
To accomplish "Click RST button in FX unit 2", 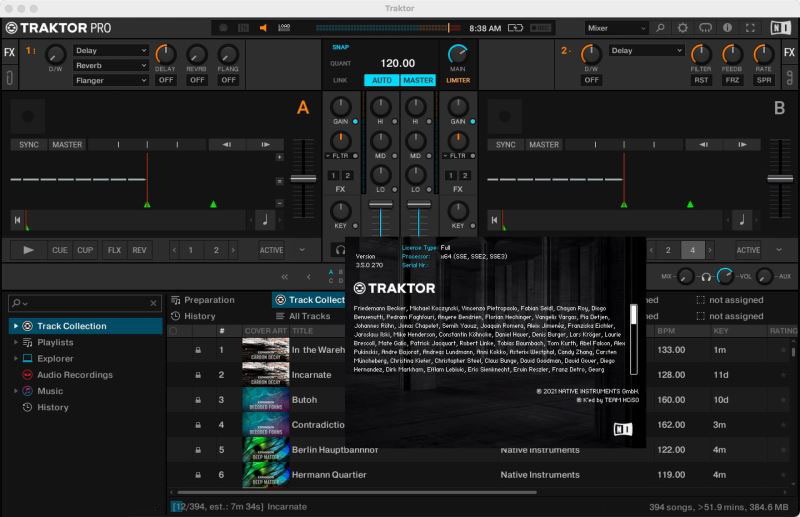I will (x=701, y=80).
